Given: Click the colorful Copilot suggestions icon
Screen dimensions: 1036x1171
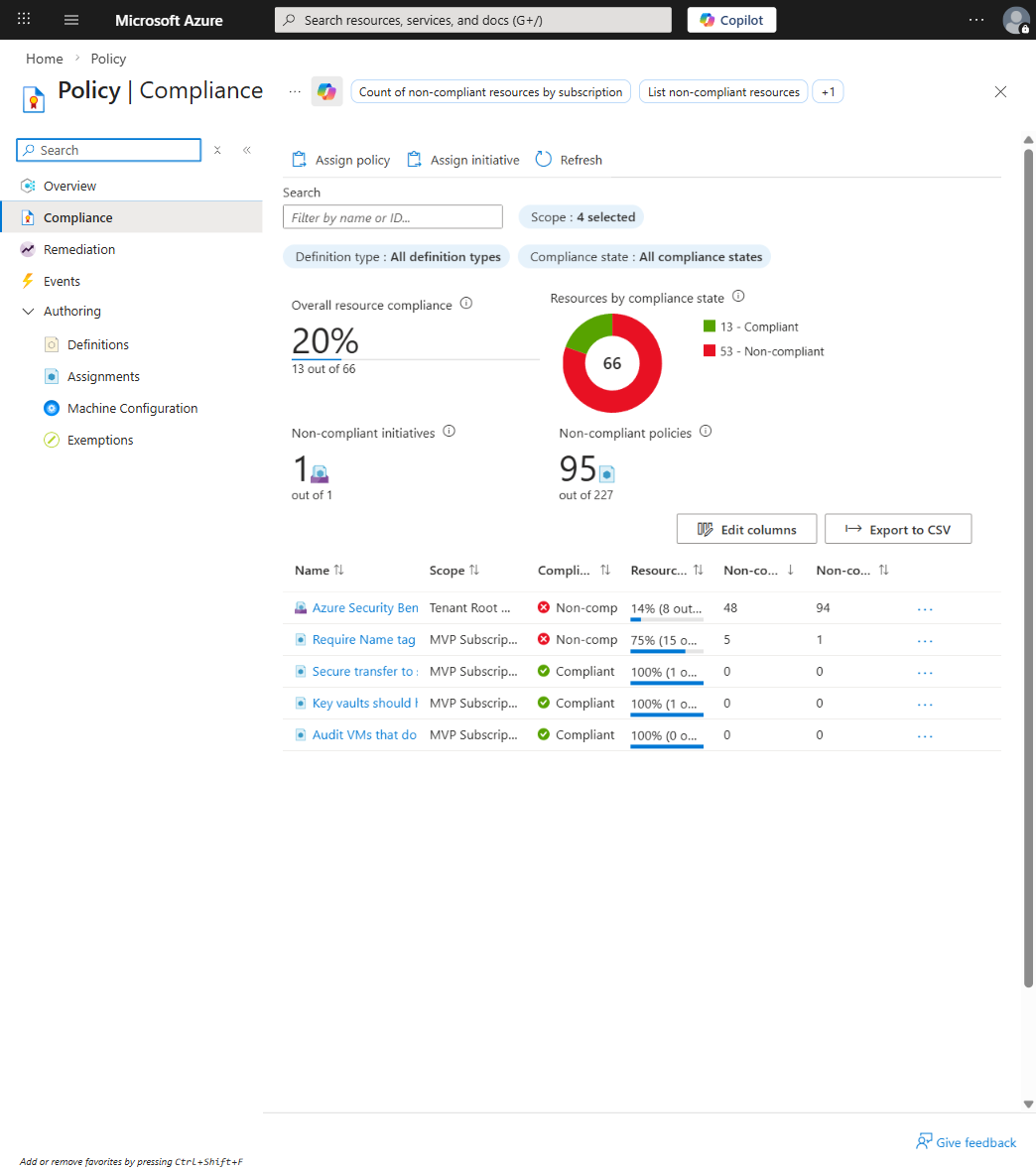Looking at the screenshot, I should [x=326, y=92].
